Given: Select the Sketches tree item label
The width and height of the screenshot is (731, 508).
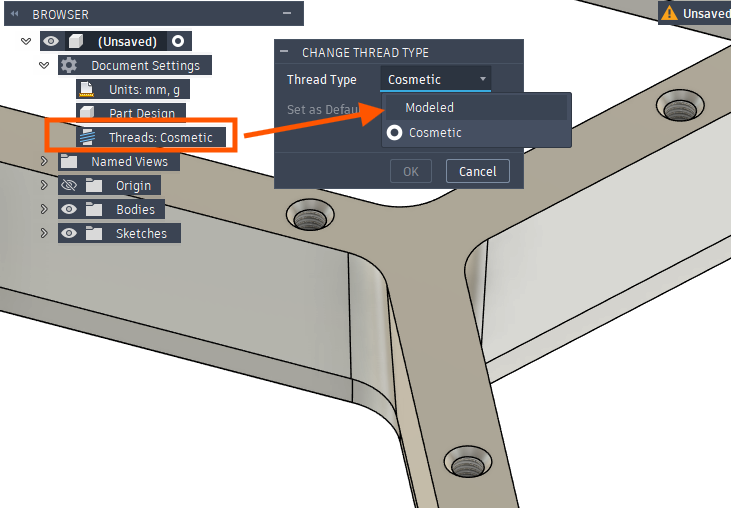Looking at the screenshot, I should tap(141, 233).
